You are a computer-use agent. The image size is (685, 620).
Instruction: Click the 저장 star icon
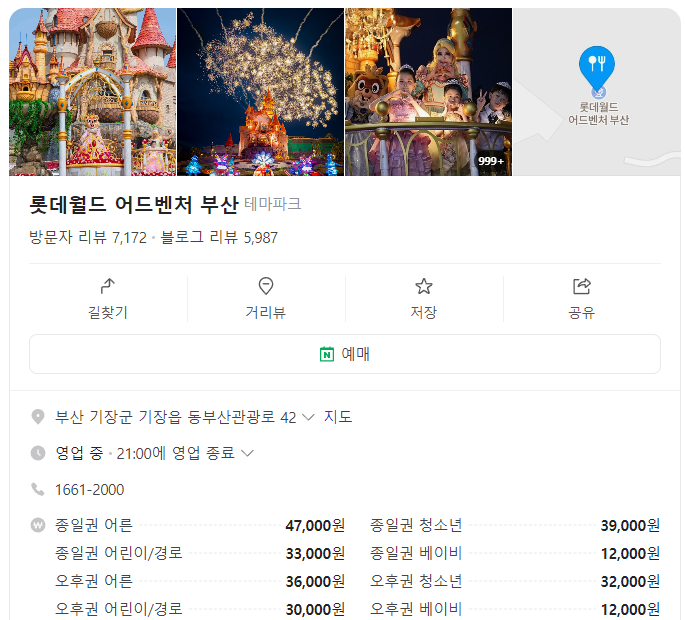click(424, 287)
